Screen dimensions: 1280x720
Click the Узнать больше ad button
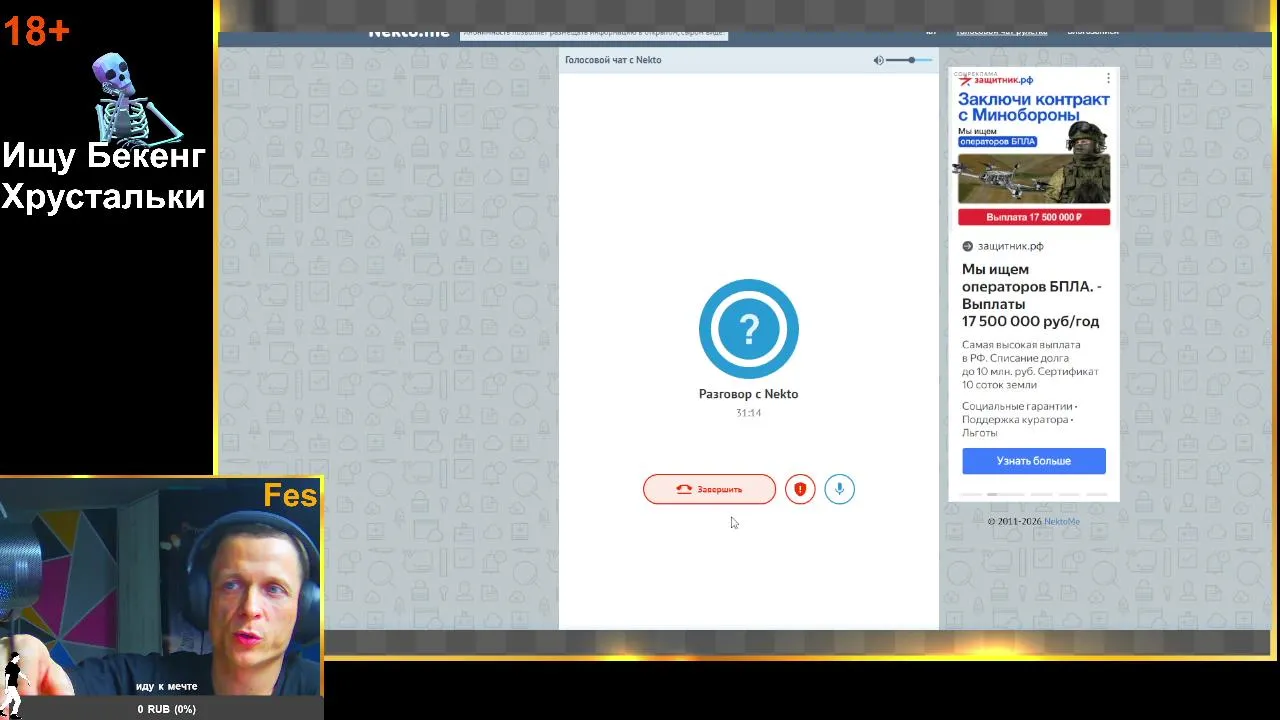click(1034, 461)
